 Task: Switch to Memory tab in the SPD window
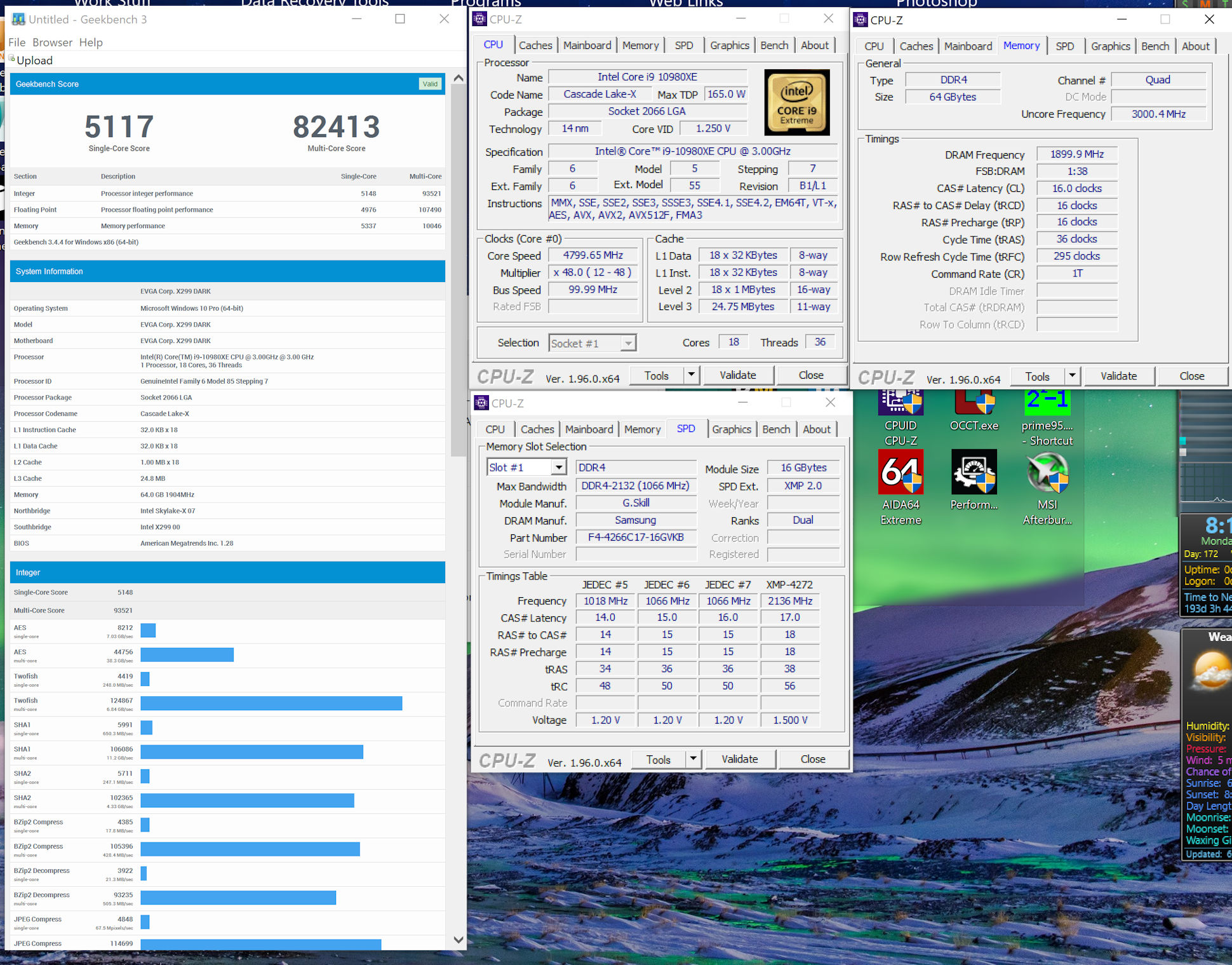(643, 429)
